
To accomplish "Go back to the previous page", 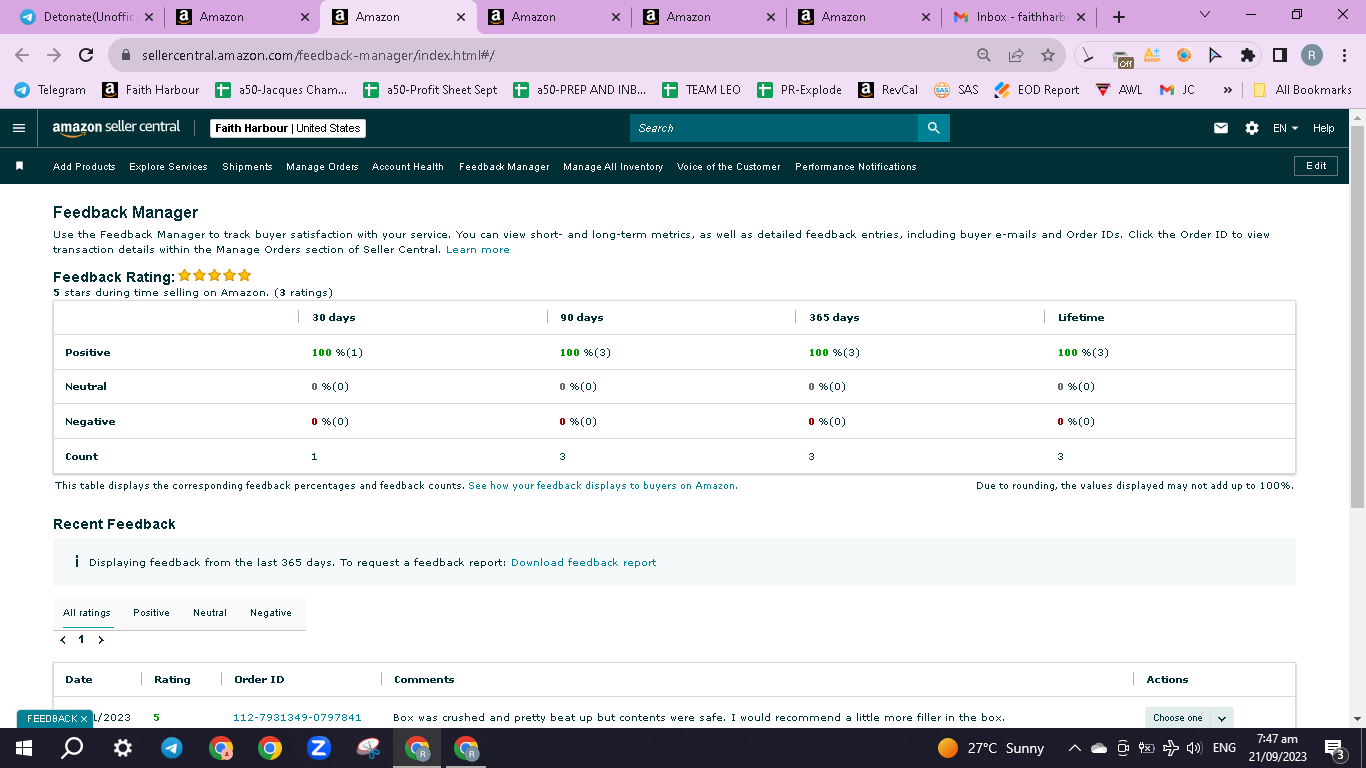I will pos(22,55).
